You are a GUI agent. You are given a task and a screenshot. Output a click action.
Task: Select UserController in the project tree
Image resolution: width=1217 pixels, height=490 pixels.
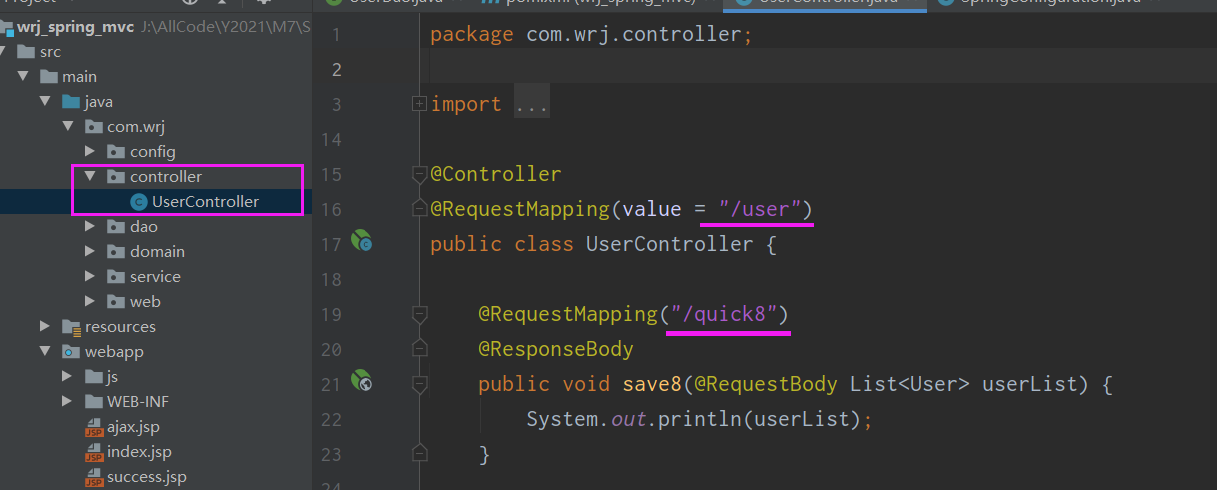(205, 202)
